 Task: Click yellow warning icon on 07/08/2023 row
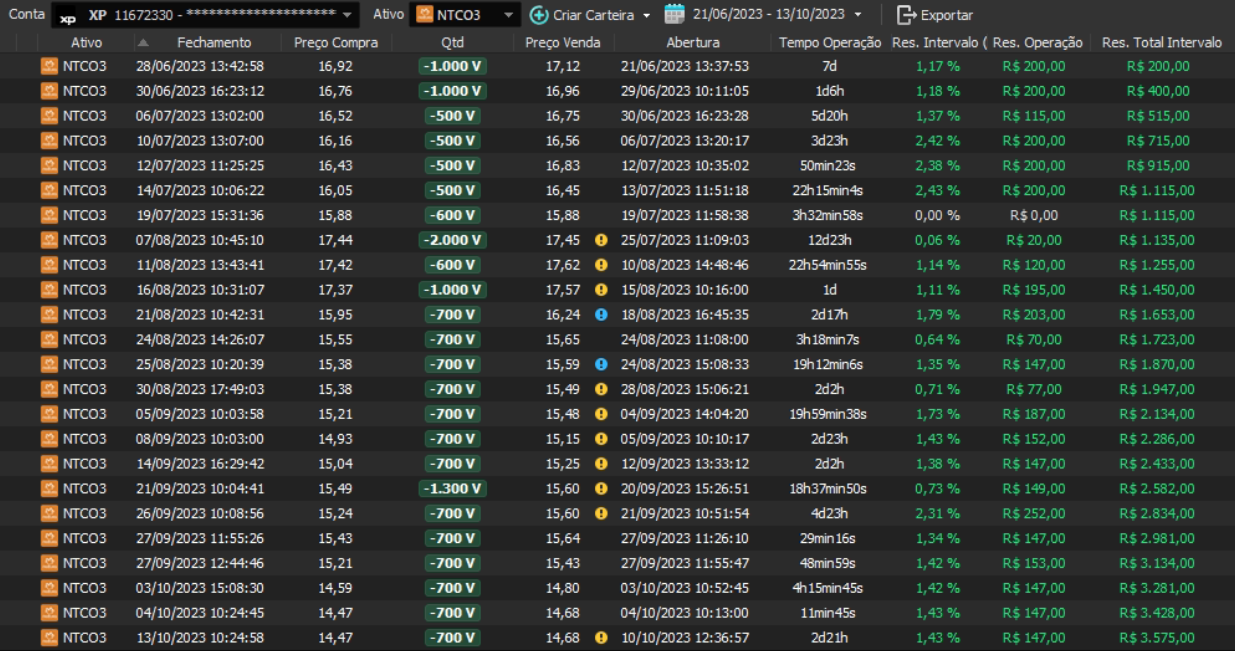(x=601, y=240)
